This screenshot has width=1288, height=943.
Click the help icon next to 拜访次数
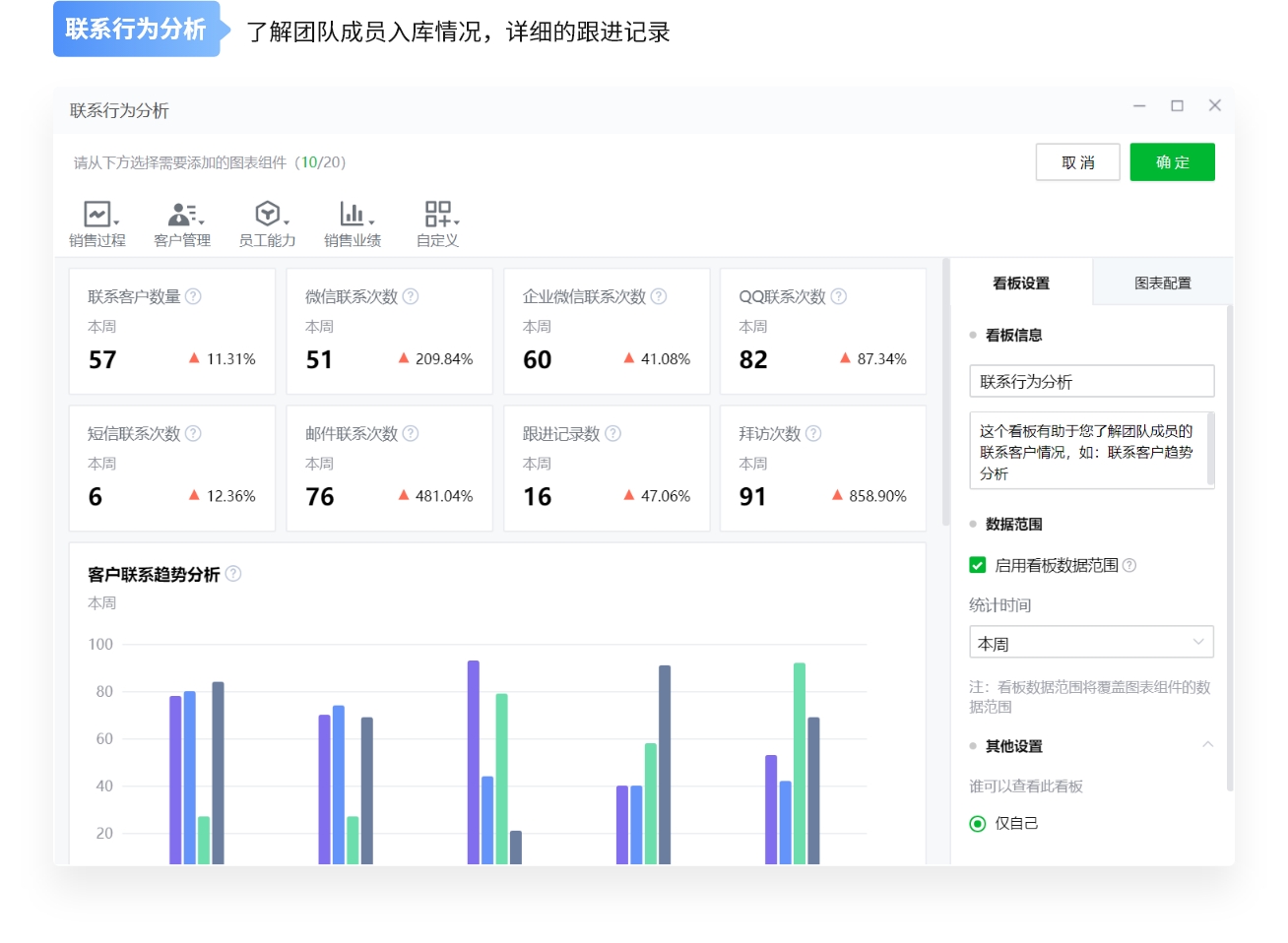[x=814, y=432]
